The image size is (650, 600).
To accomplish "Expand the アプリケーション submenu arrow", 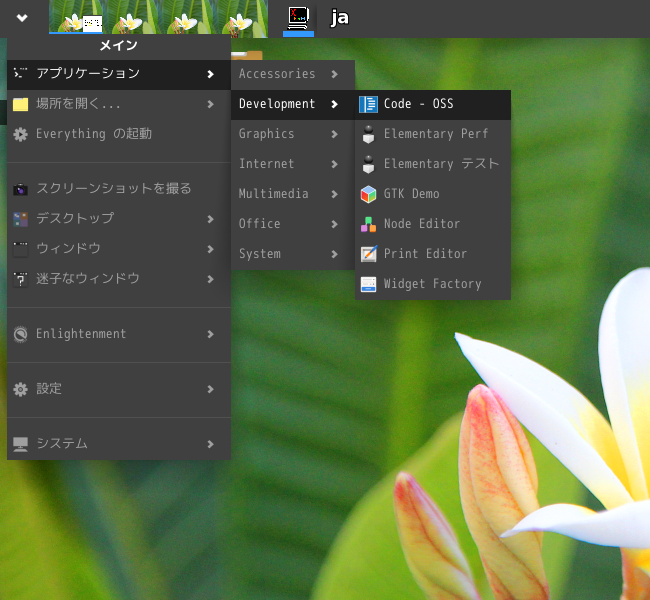I will point(211,74).
